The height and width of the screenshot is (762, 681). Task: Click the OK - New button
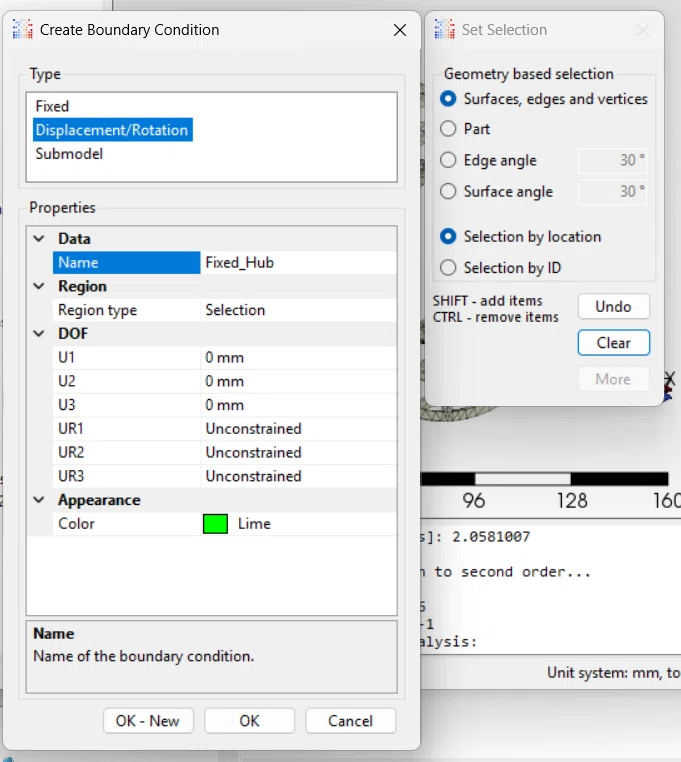[x=148, y=721]
